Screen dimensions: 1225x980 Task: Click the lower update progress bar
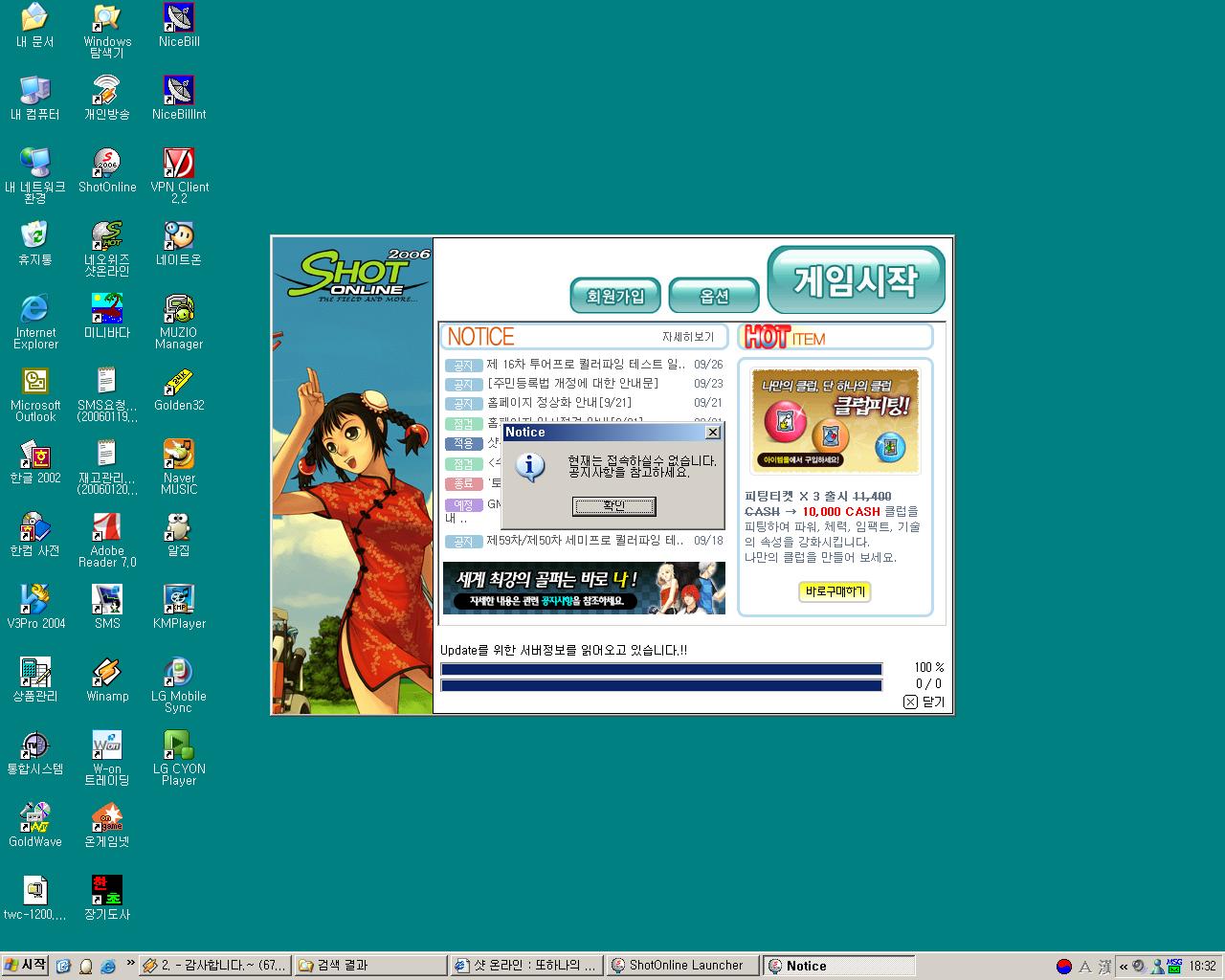pos(661,685)
